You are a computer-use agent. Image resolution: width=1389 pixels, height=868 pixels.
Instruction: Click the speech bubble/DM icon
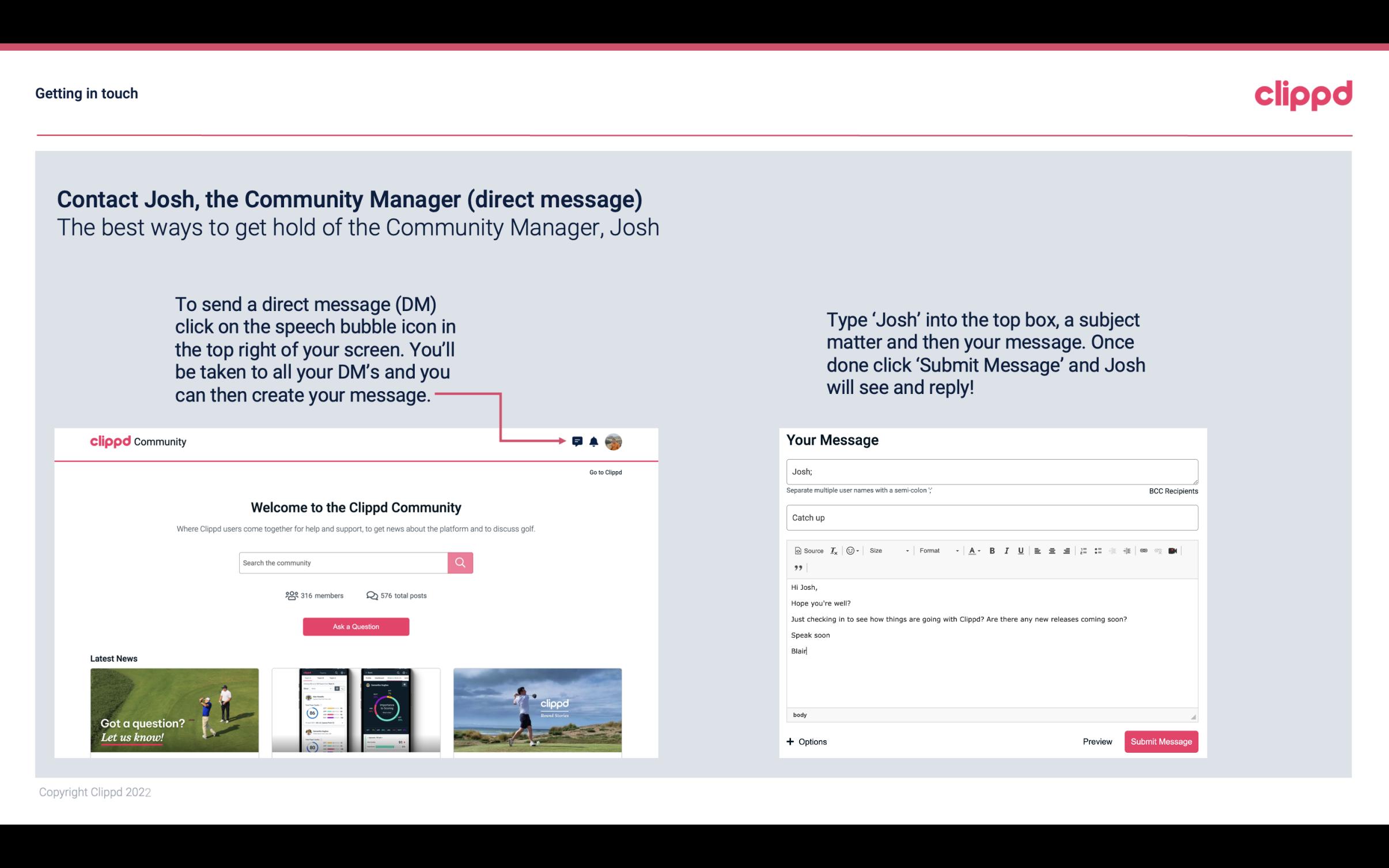579,441
